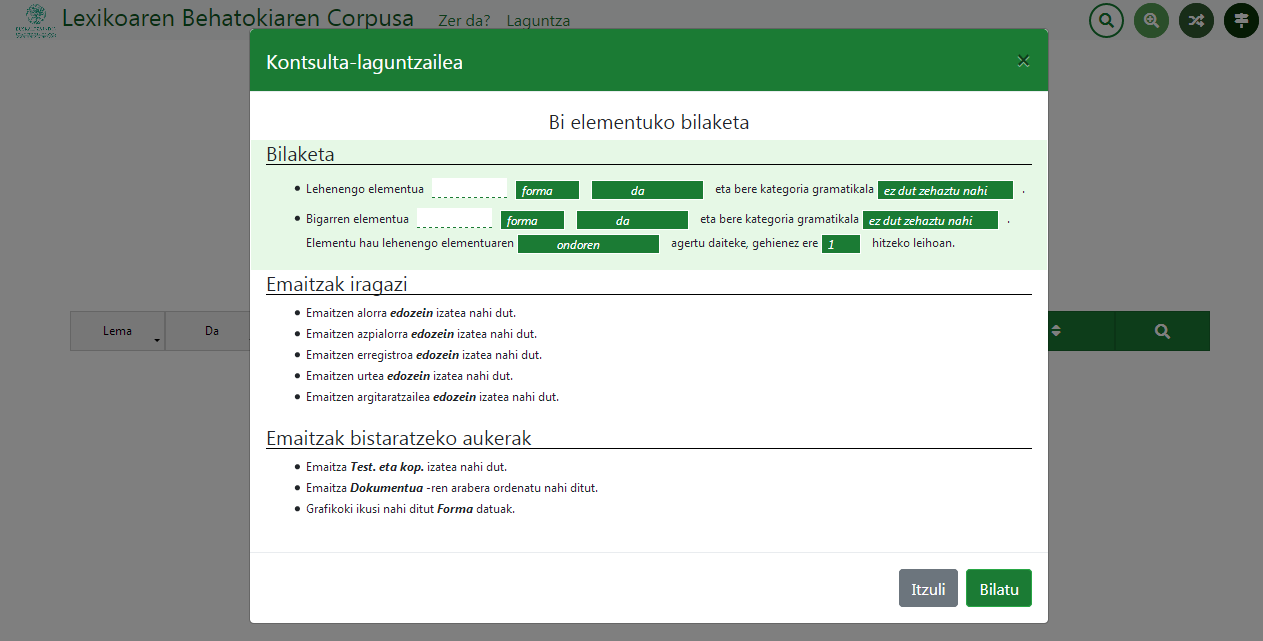Open the 'ondoren' position dropdown

tap(588, 244)
